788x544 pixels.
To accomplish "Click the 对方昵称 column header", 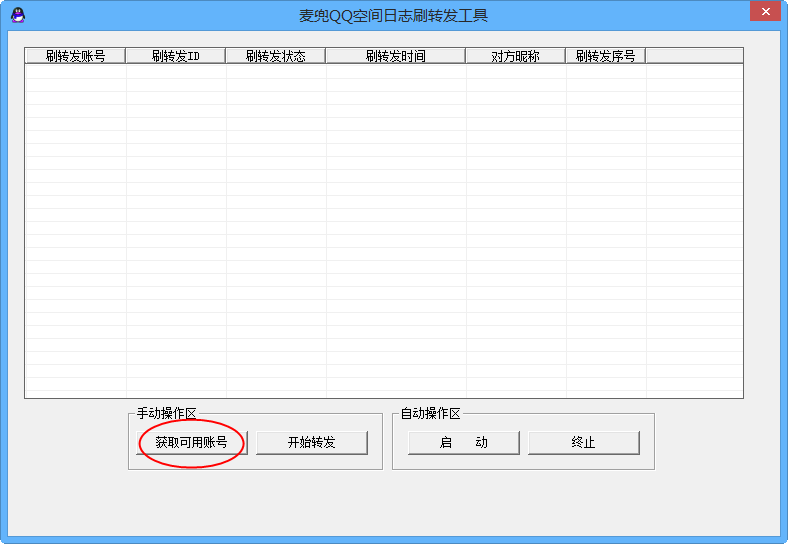I will (516, 56).
